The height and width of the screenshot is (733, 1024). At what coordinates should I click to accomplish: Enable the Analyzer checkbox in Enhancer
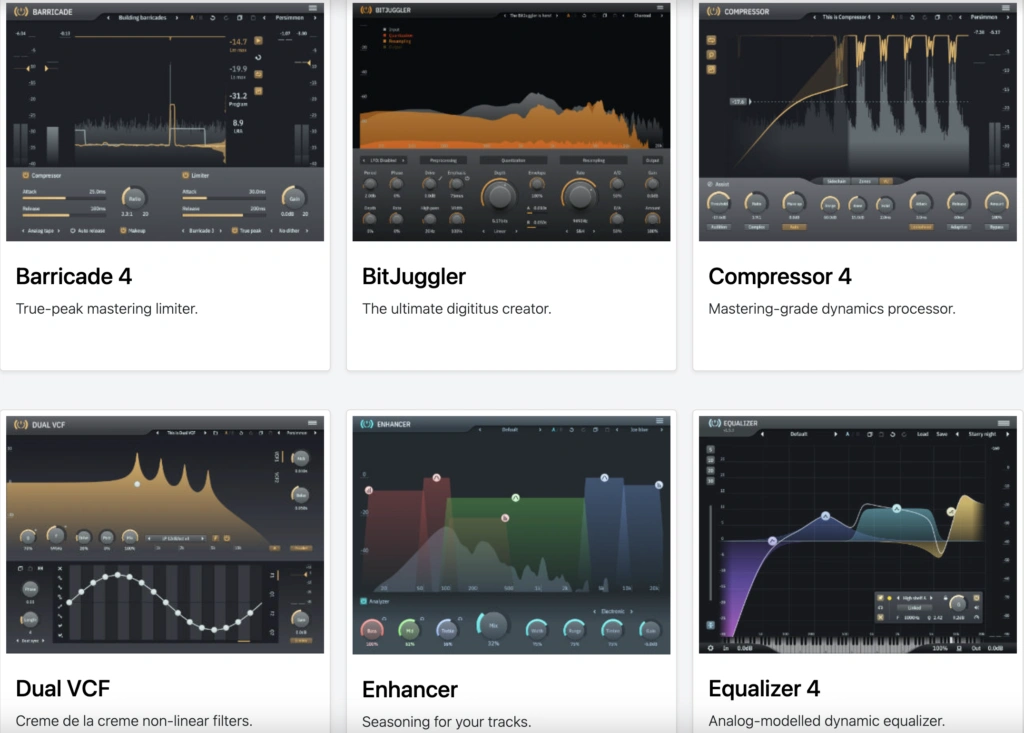click(x=363, y=602)
